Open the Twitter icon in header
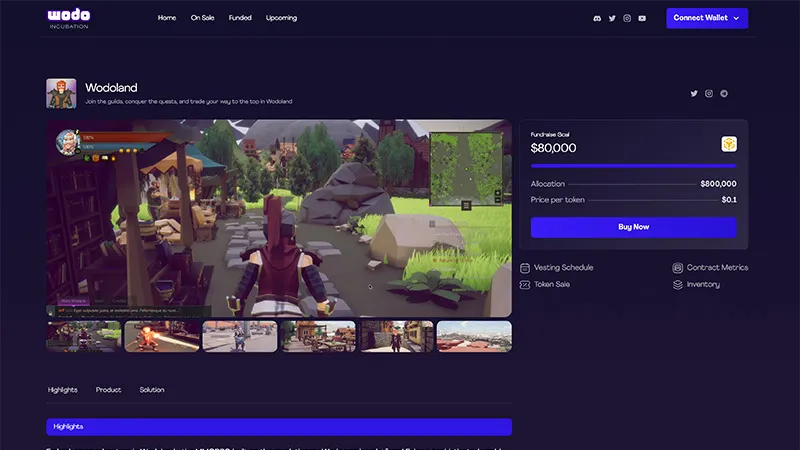This screenshot has width=800, height=450. point(612,18)
